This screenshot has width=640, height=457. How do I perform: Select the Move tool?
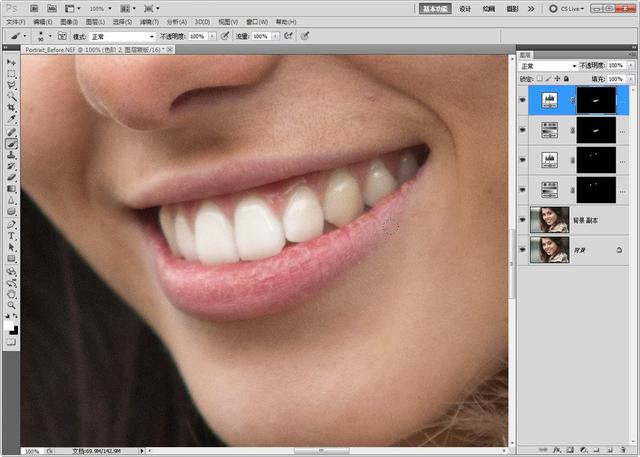click(x=11, y=62)
